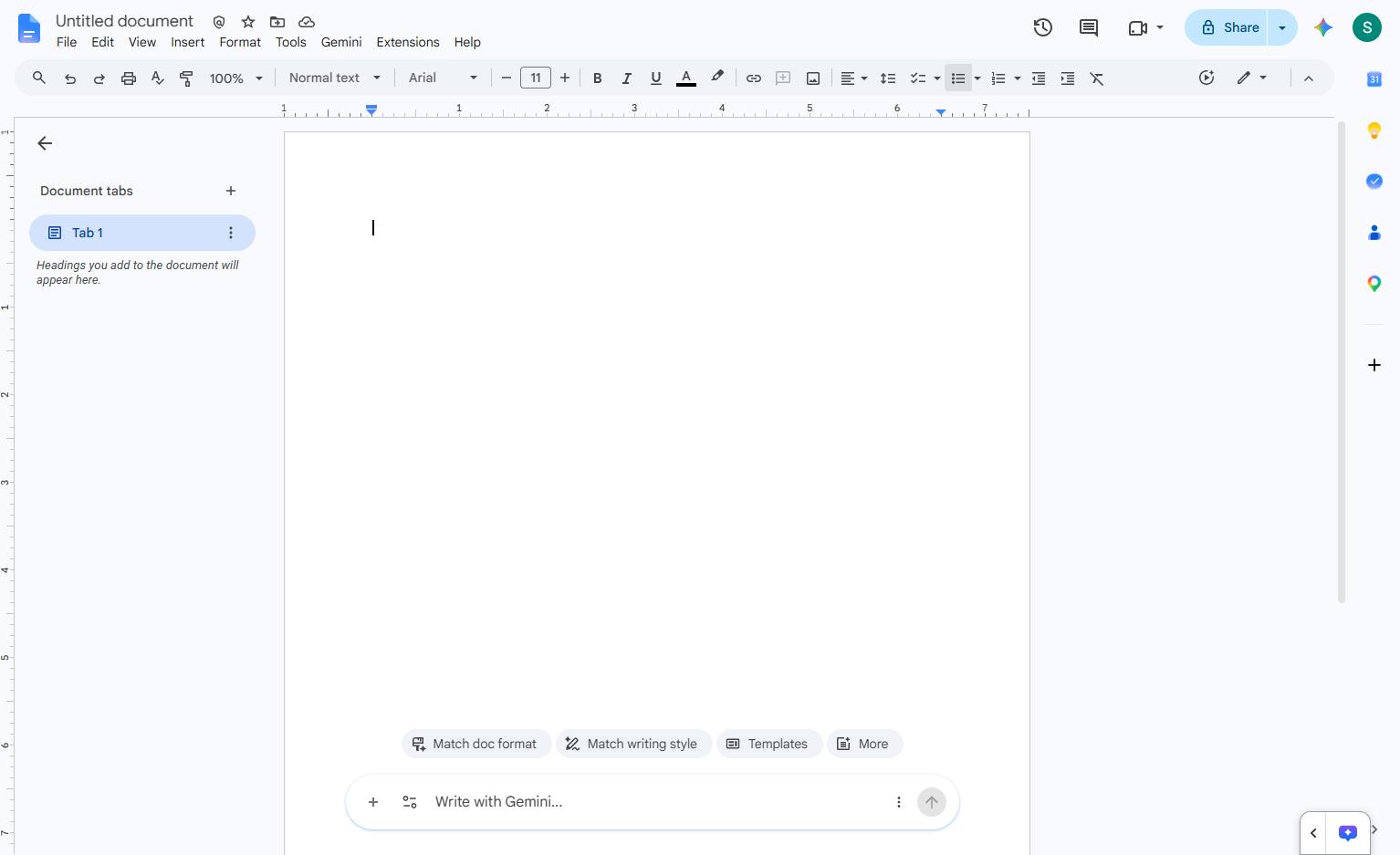The width and height of the screenshot is (1400, 855).
Task: Click the undo icon in toolbar
Action: 70,78
